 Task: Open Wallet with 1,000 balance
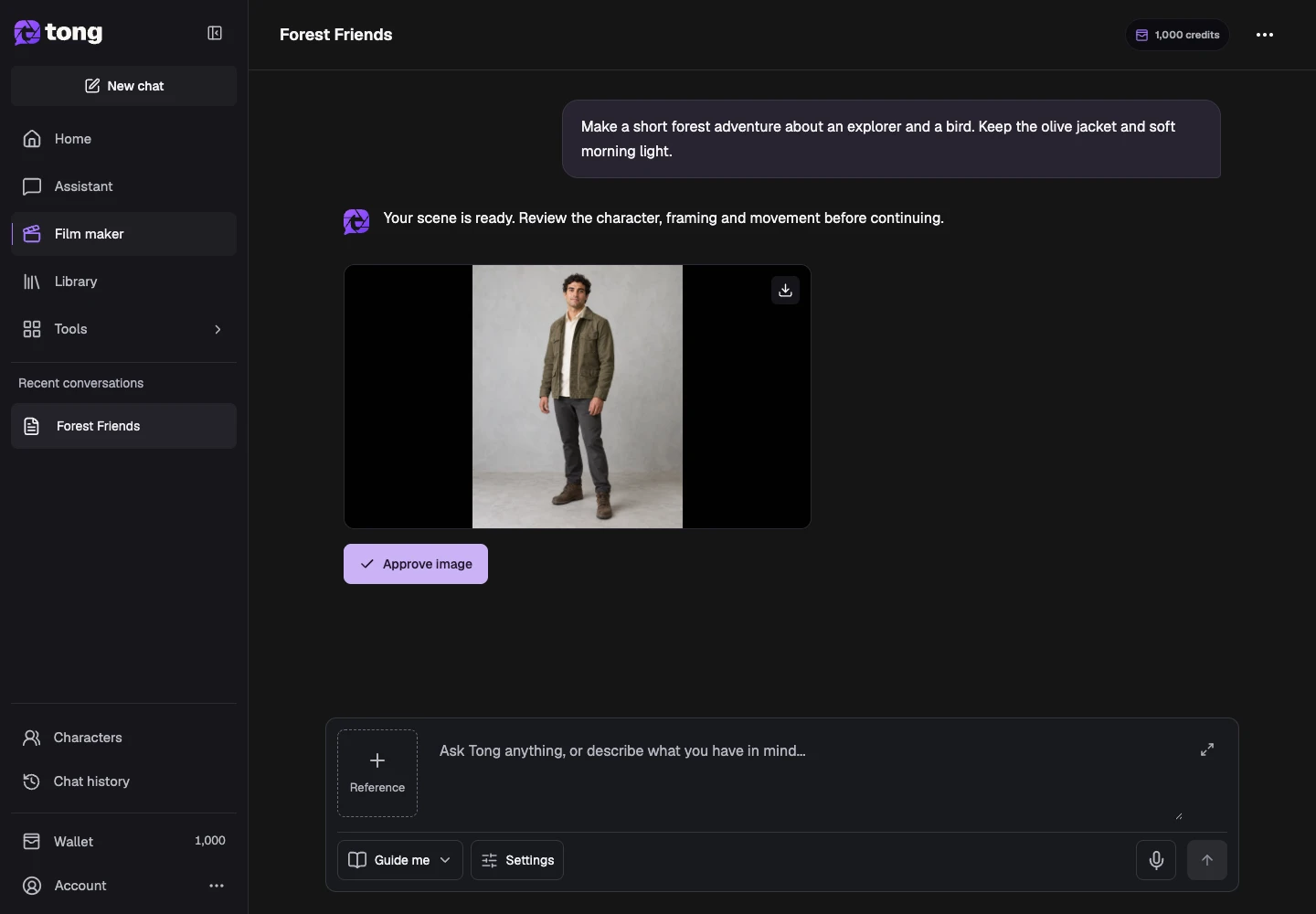tap(124, 841)
